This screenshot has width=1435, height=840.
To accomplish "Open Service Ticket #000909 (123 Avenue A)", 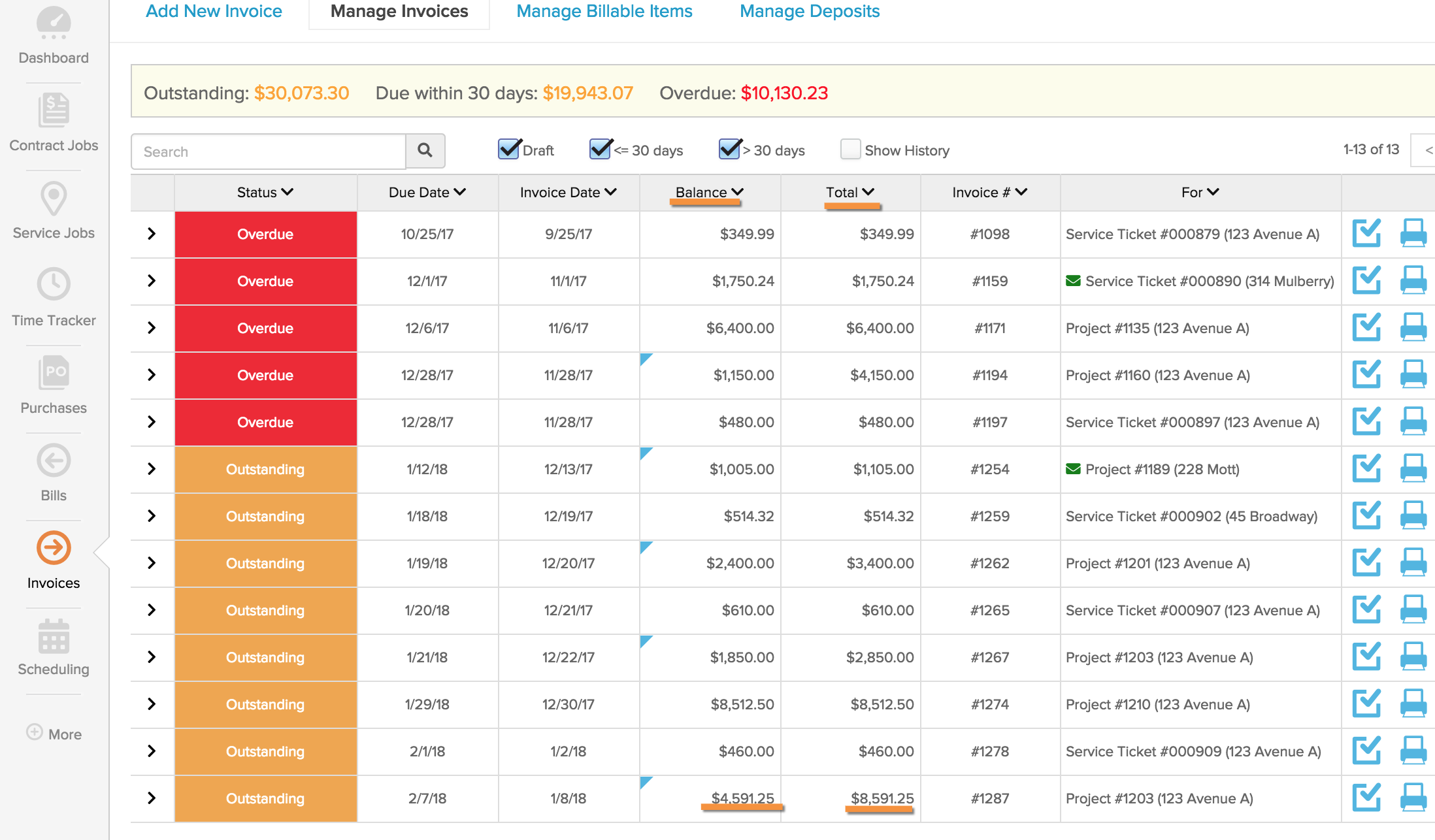I will pos(1193,751).
